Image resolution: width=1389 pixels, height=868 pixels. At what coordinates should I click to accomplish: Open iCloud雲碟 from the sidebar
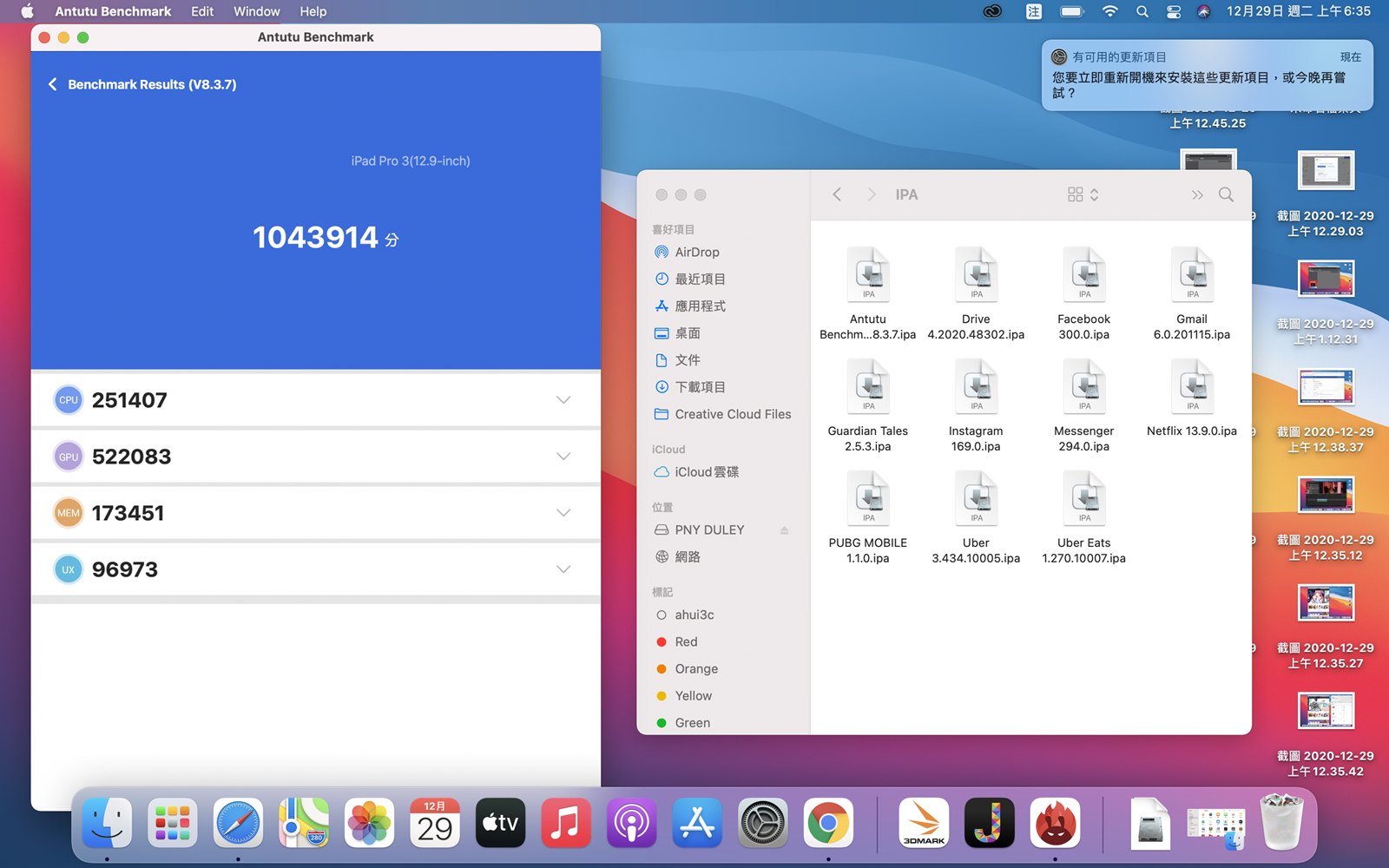point(706,471)
